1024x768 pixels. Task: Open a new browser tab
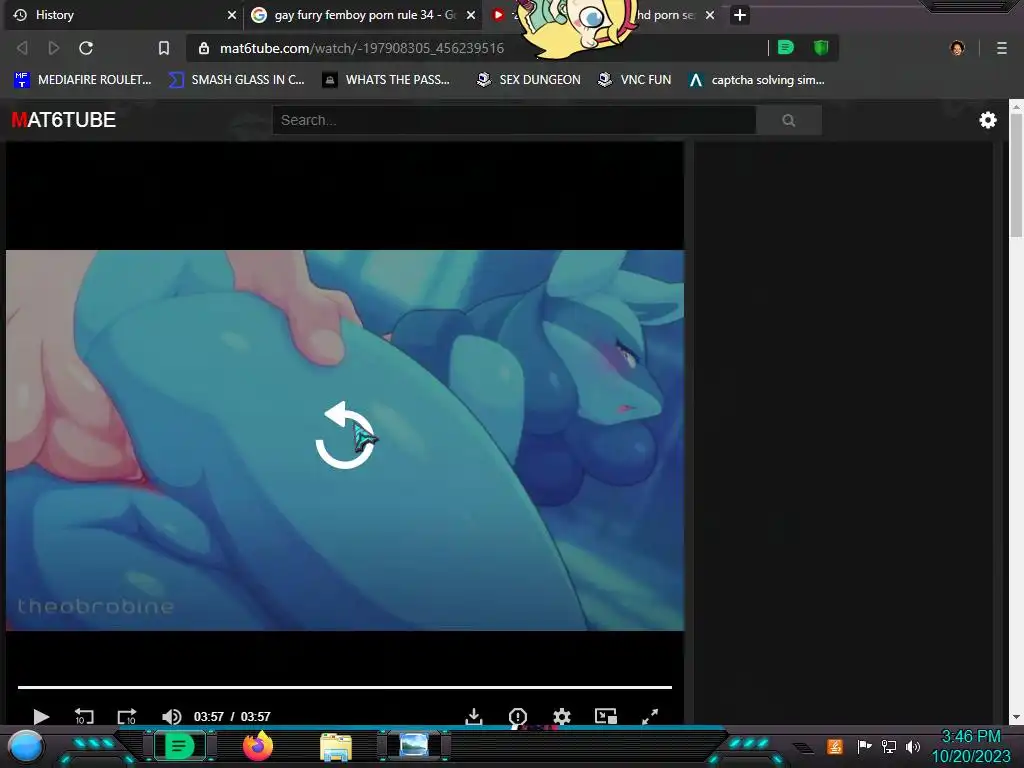coord(739,14)
